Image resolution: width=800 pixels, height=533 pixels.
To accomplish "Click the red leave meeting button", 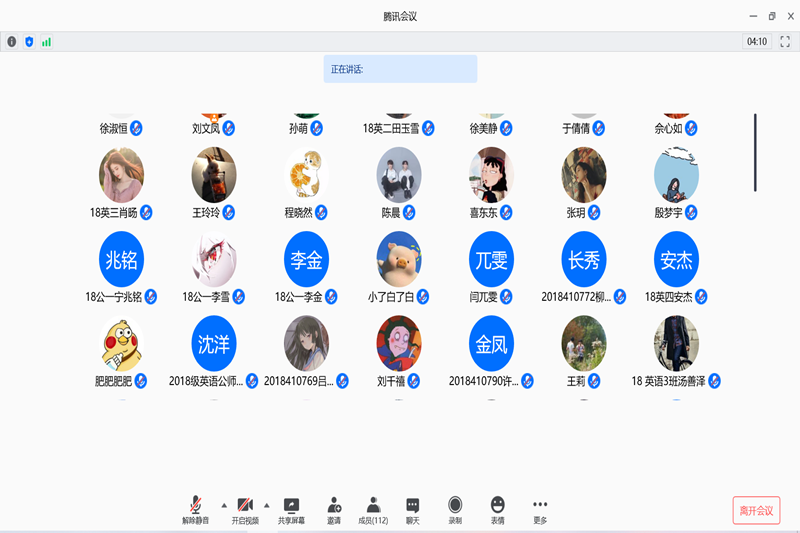I will point(756,510).
